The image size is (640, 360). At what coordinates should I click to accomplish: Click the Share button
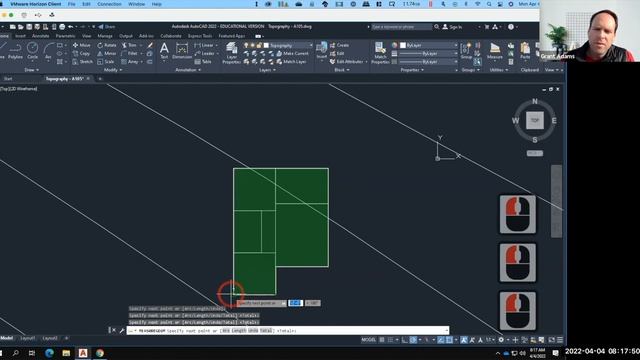pyautogui.click(x=107, y=27)
